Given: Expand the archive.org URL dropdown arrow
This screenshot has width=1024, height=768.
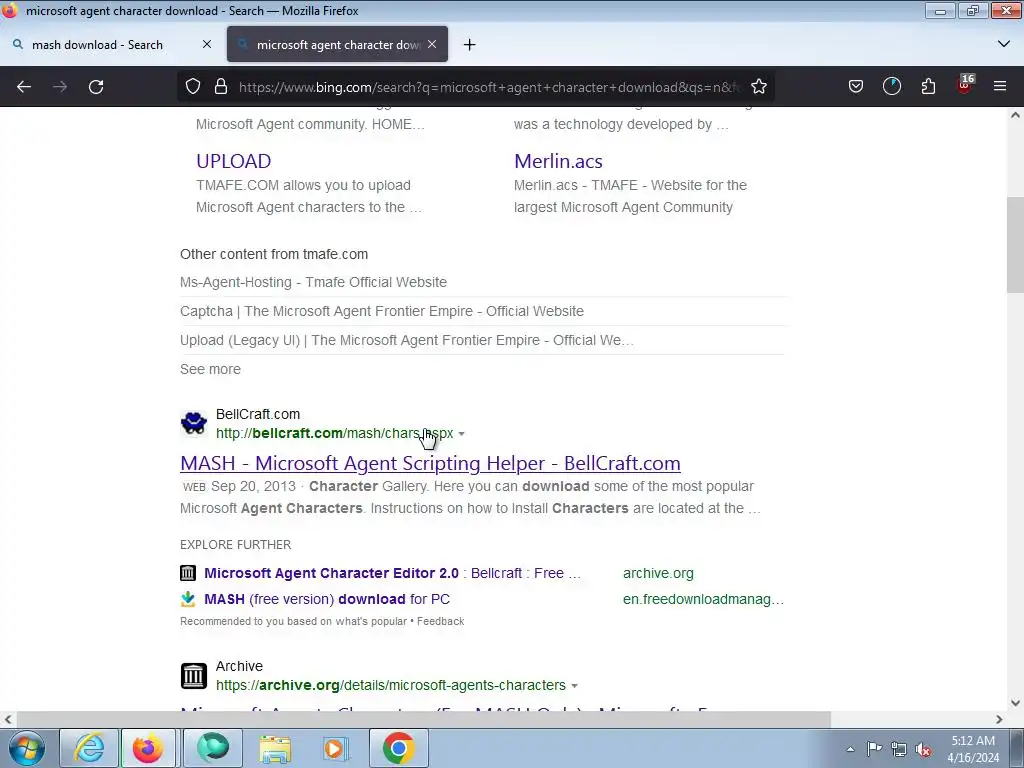Looking at the screenshot, I should [x=575, y=686].
